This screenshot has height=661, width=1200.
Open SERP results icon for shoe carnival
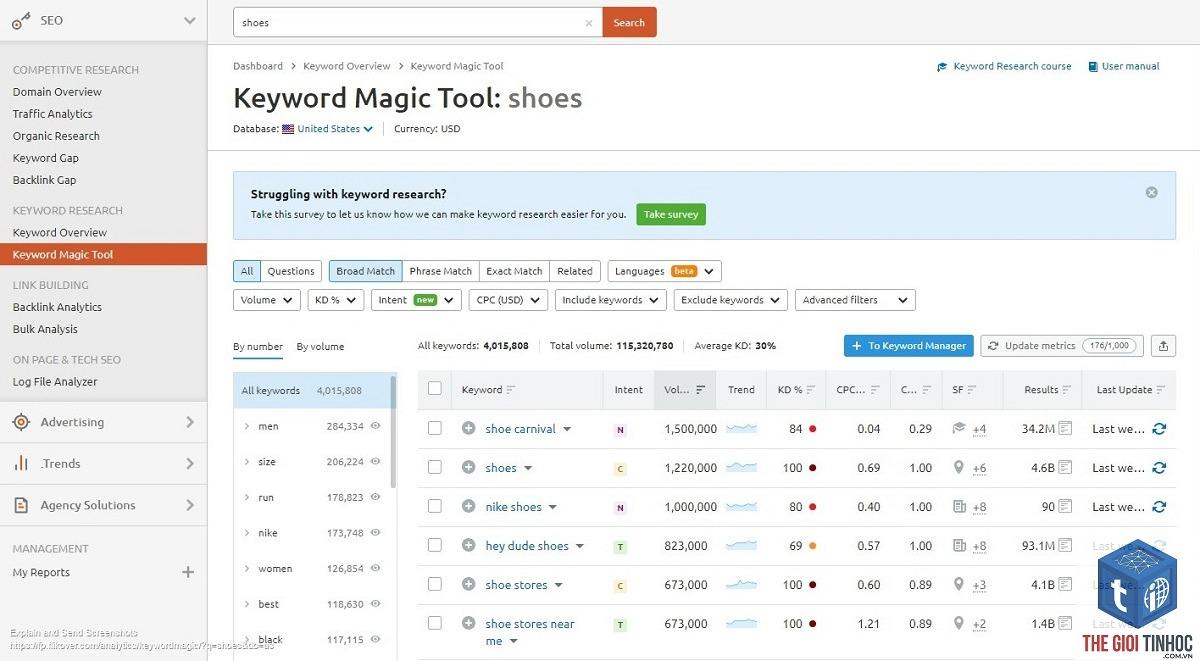1065,428
